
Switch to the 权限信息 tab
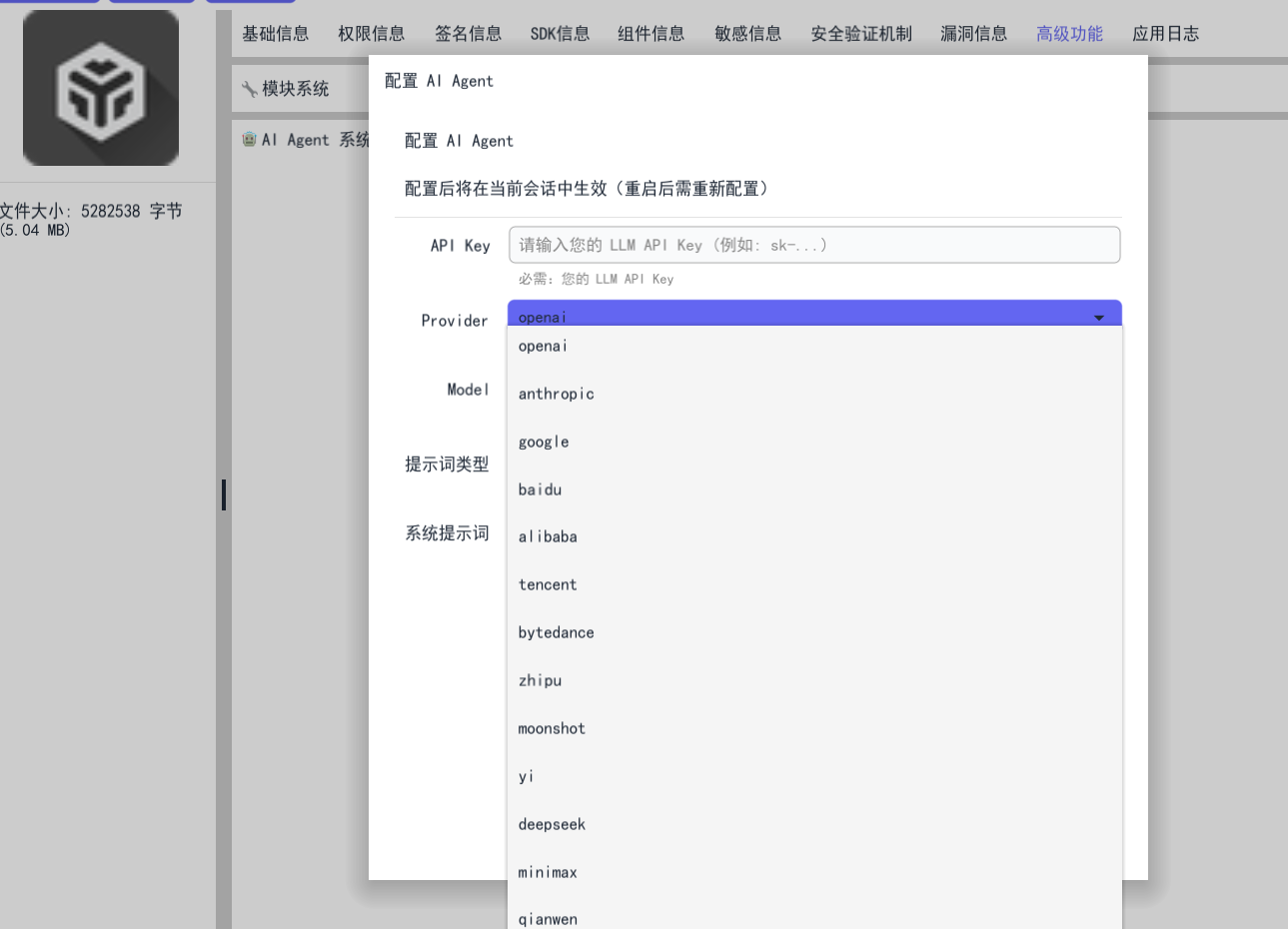coord(371,34)
